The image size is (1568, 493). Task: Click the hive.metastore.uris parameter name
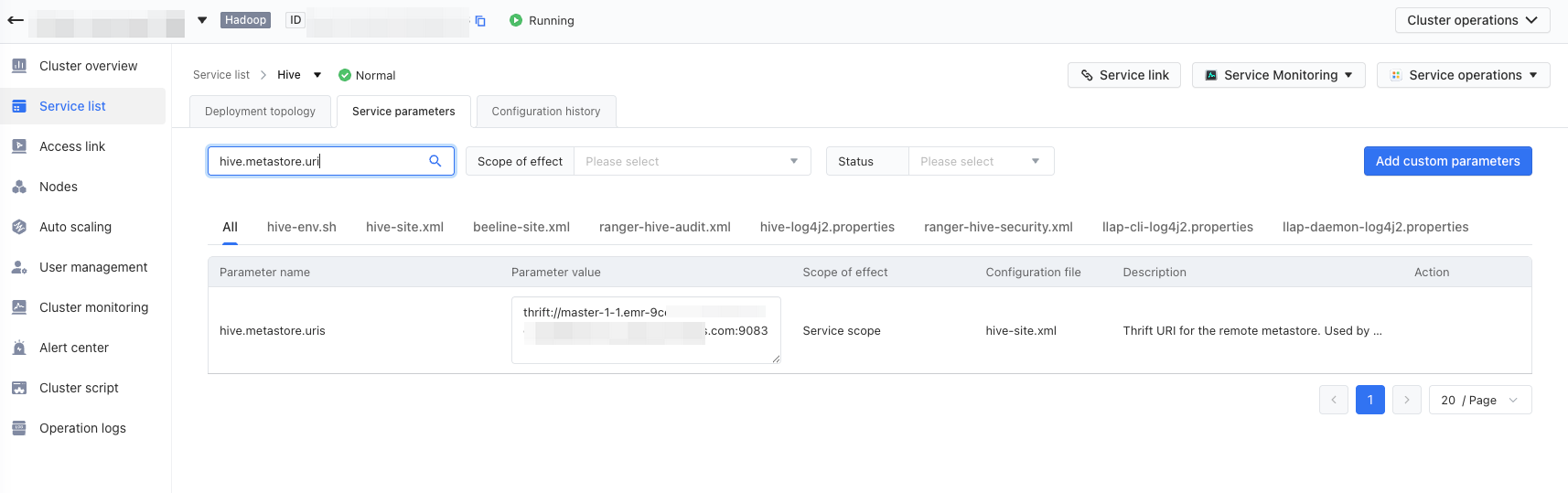pos(273,331)
